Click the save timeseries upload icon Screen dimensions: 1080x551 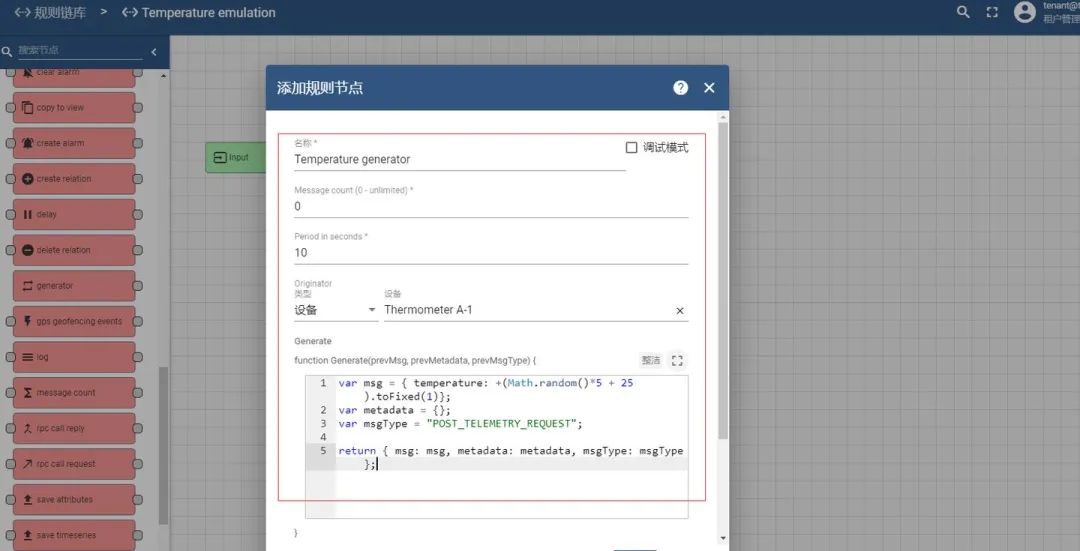[28, 535]
